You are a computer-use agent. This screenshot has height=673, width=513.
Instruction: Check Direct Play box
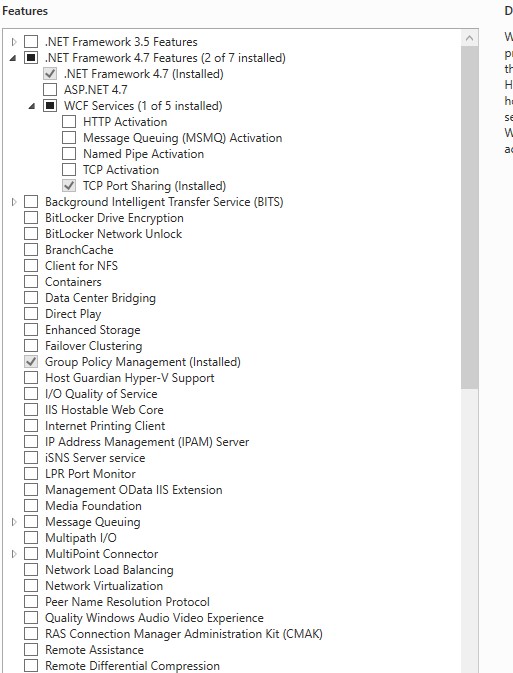pos(31,314)
